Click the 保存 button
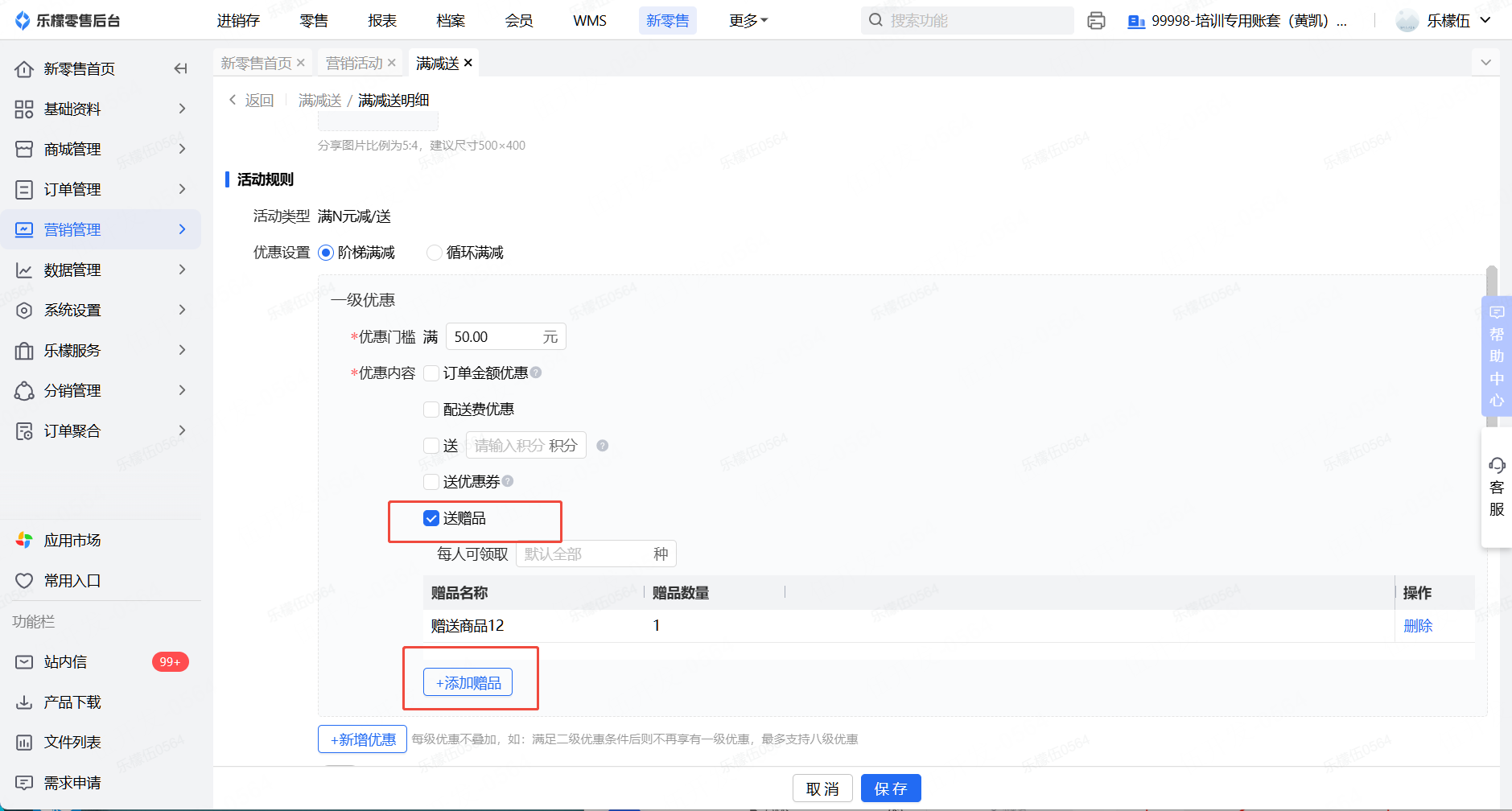1512x811 pixels. pos(891,788)
